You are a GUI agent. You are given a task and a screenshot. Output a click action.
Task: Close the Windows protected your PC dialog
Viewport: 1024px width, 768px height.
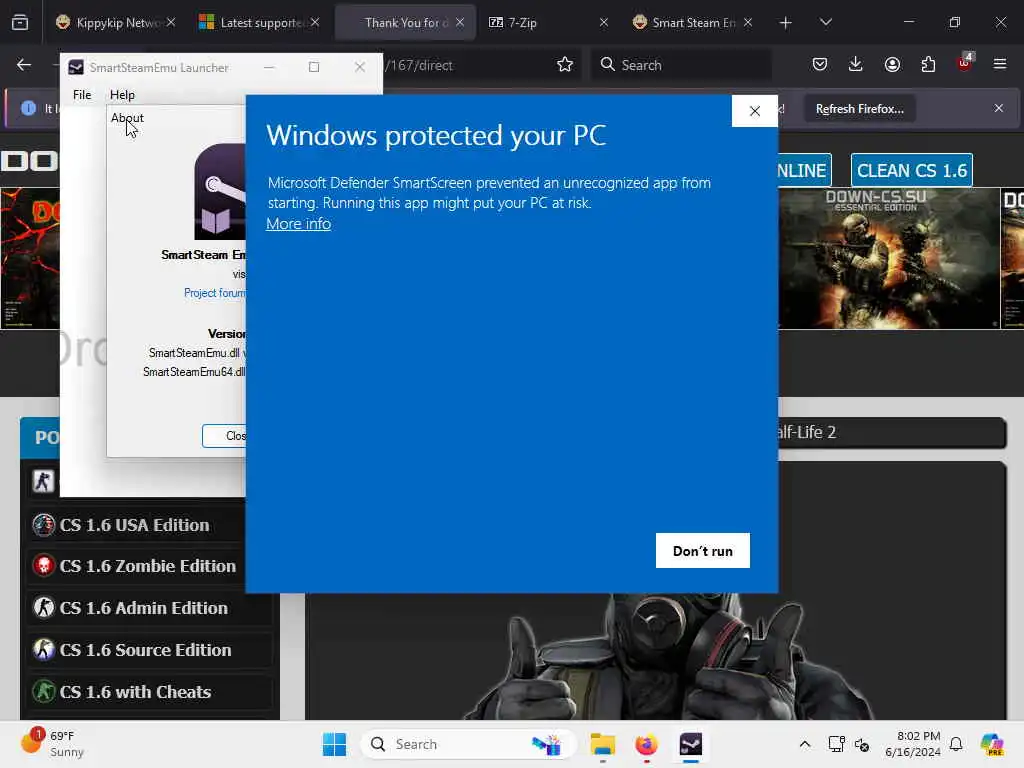755,111
